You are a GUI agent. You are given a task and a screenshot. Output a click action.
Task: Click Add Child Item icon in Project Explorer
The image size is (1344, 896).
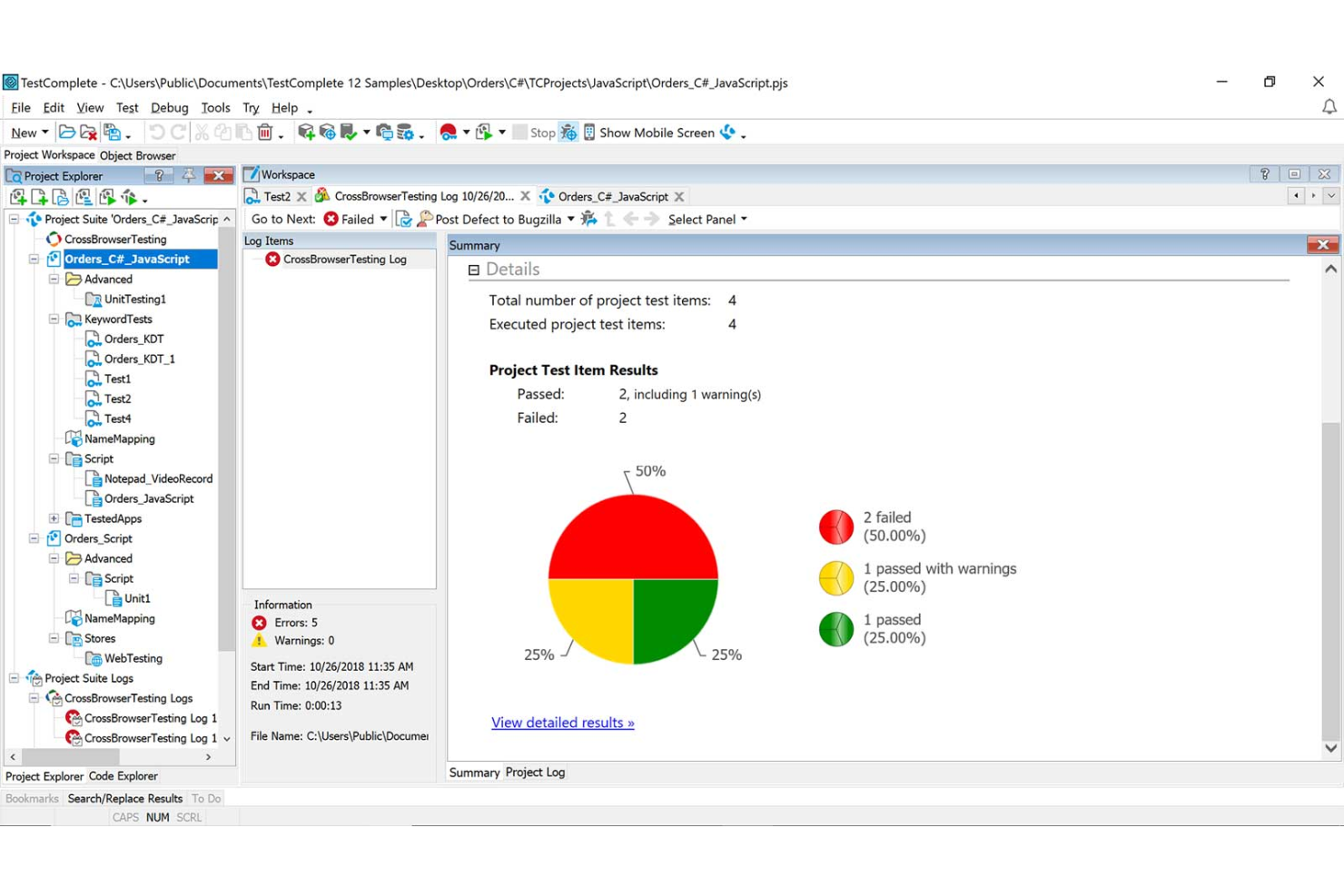point(39,197)
